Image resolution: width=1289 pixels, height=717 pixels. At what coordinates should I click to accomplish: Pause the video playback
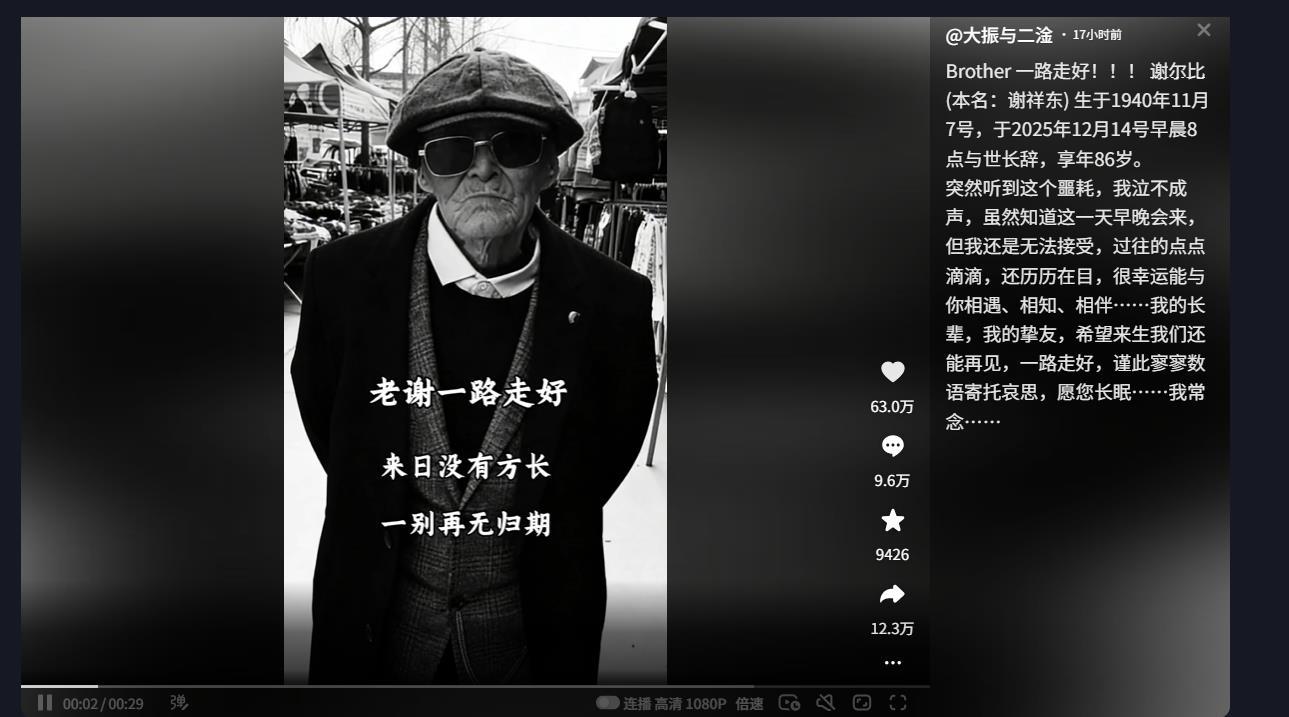(x=45, y=703)
